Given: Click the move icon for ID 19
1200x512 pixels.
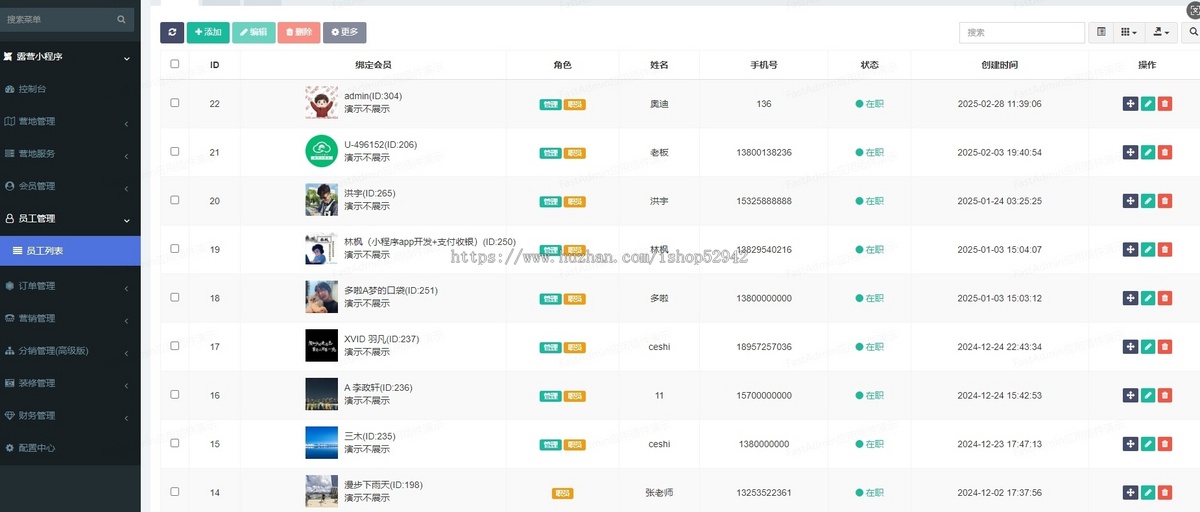Looking at the screenshot, I should [1130, 249].
